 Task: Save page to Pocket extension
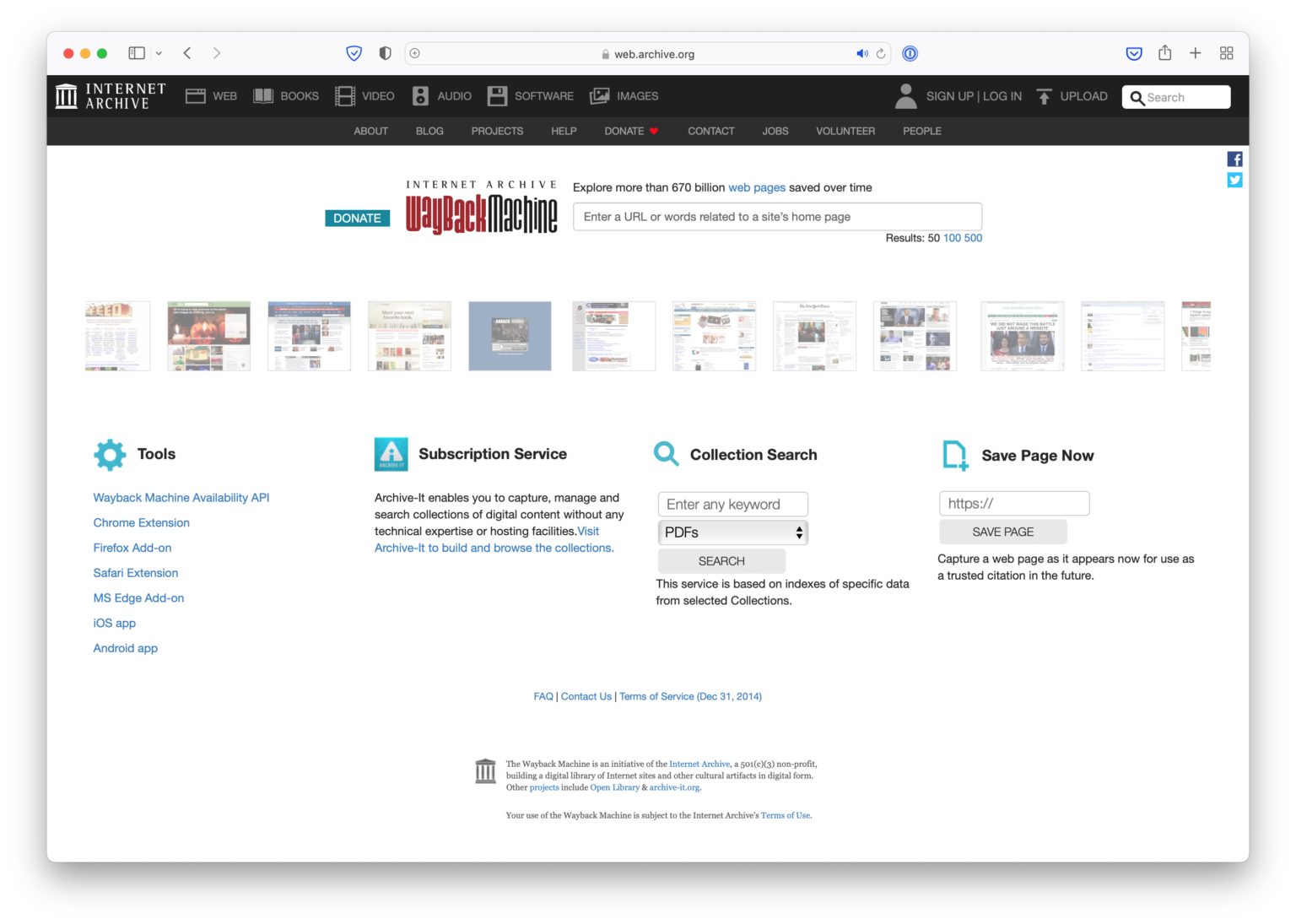[1134, 53]
